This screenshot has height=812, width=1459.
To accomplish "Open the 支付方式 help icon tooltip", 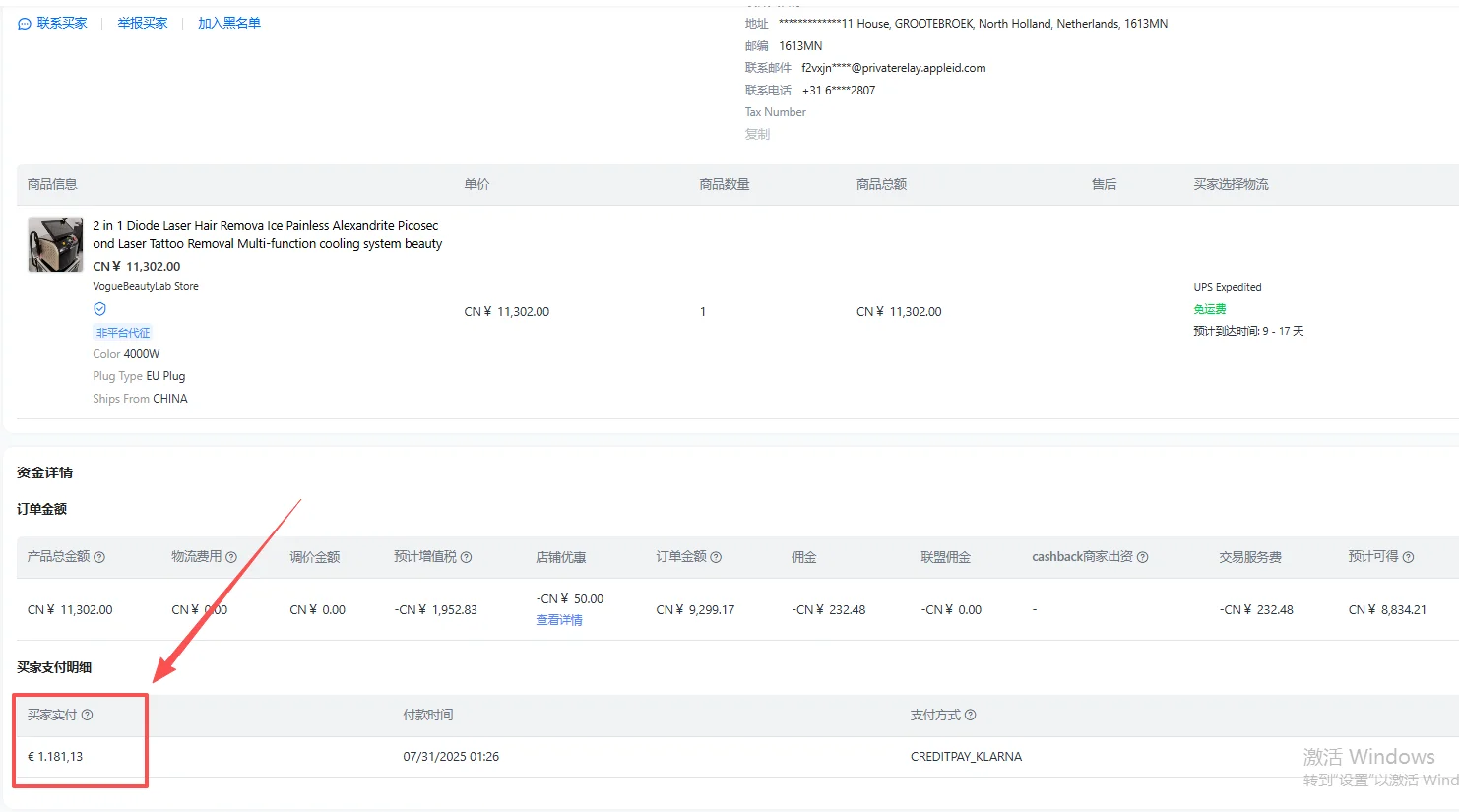I will click(x=971, y=715).
